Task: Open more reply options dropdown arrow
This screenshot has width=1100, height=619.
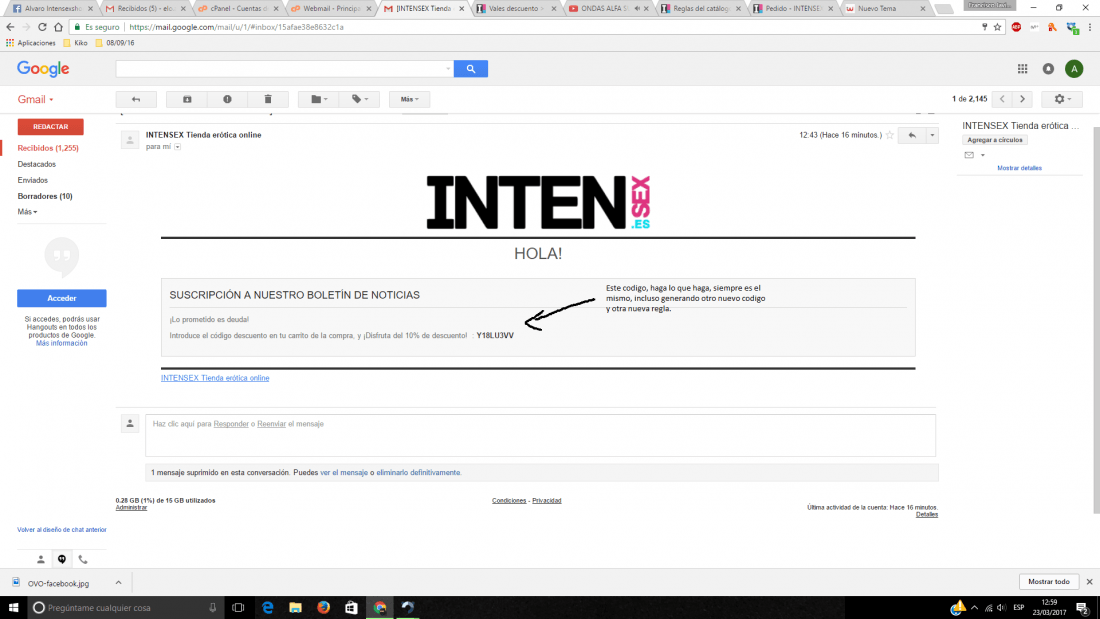Action: pyautogui.click(x=932, y=135)
